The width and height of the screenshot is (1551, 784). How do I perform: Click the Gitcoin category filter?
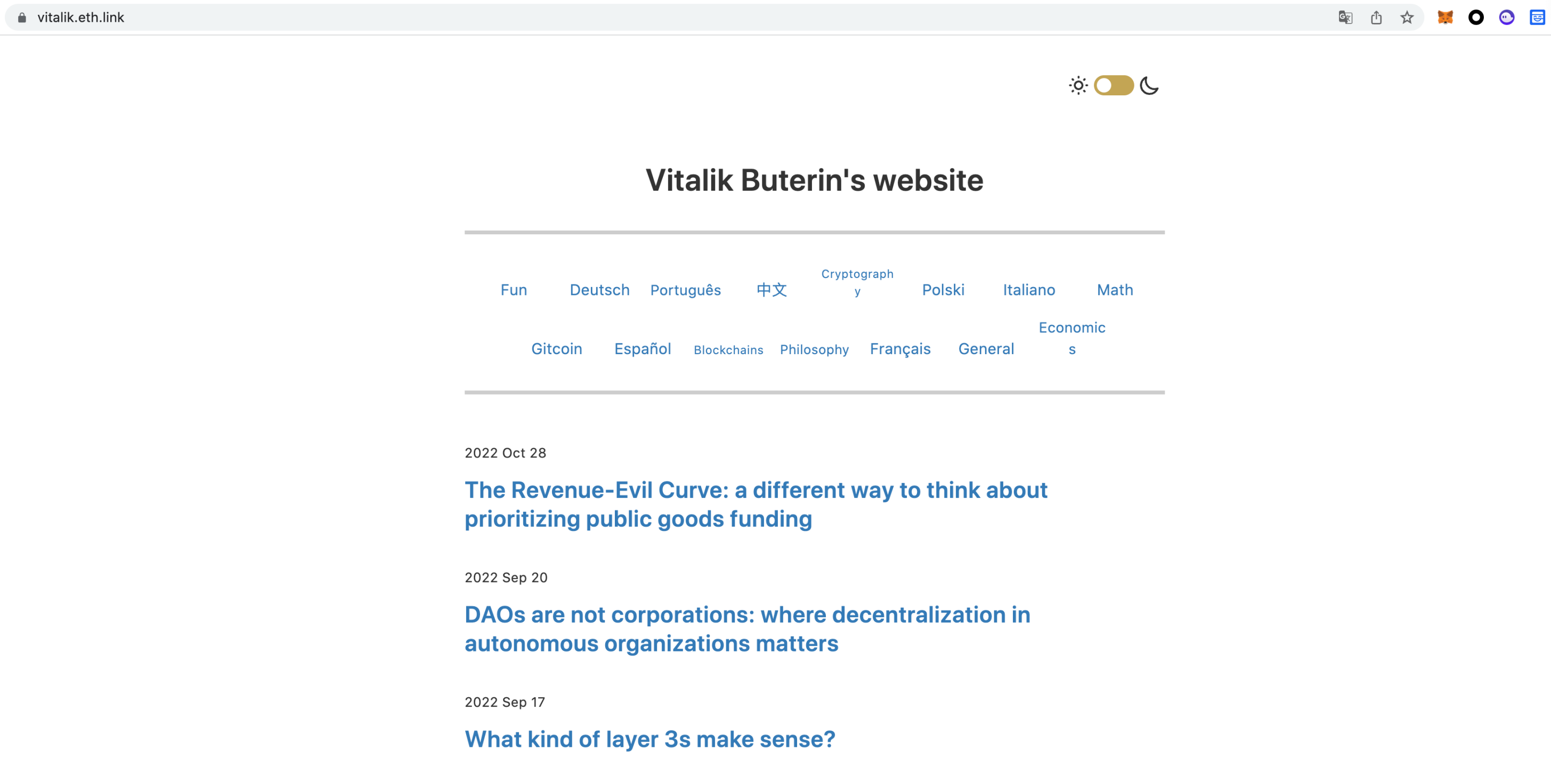[x=557, y=348]
